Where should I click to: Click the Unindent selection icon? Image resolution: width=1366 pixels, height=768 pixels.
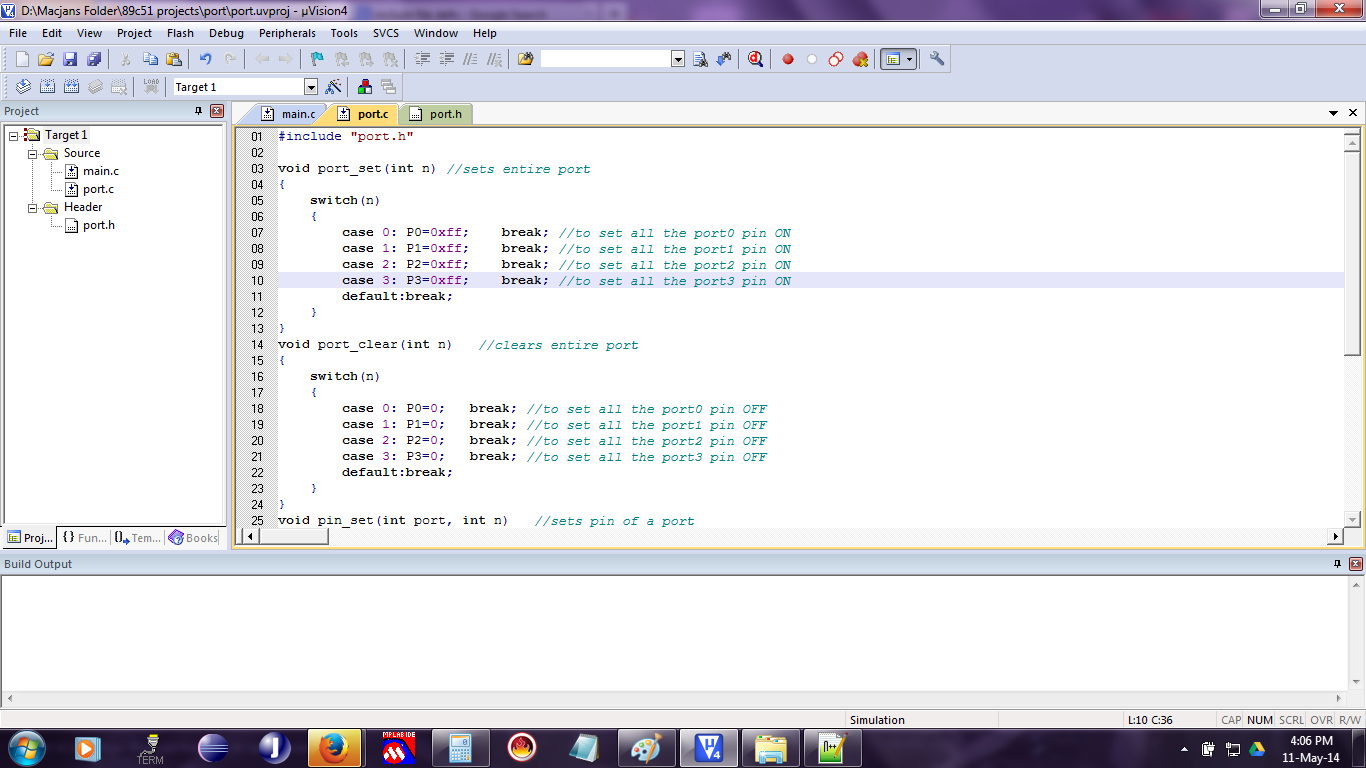tap(446, 59)
